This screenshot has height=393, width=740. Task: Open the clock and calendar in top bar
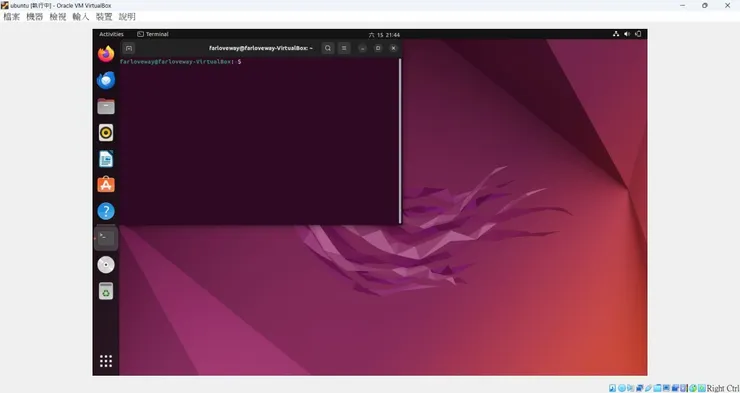(x=384, y=34)
